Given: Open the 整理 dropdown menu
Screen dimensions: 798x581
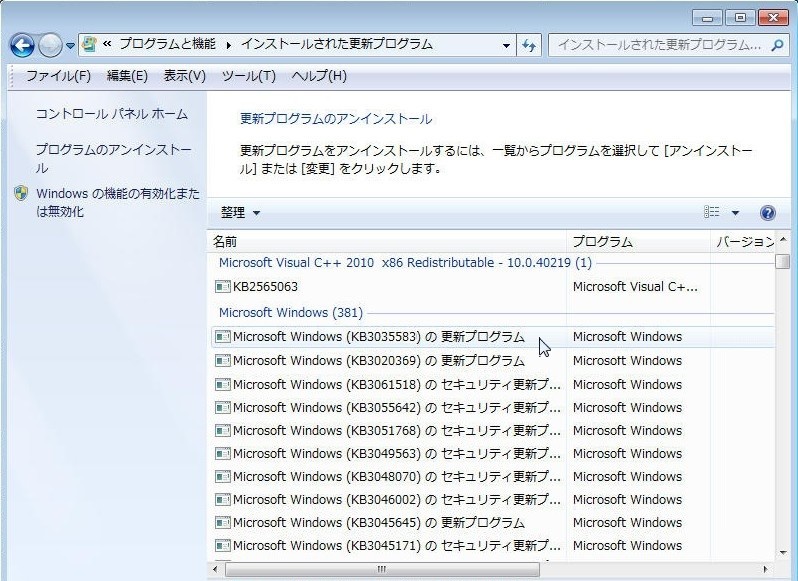Looking at the screenshot, I should pos(240,212).
